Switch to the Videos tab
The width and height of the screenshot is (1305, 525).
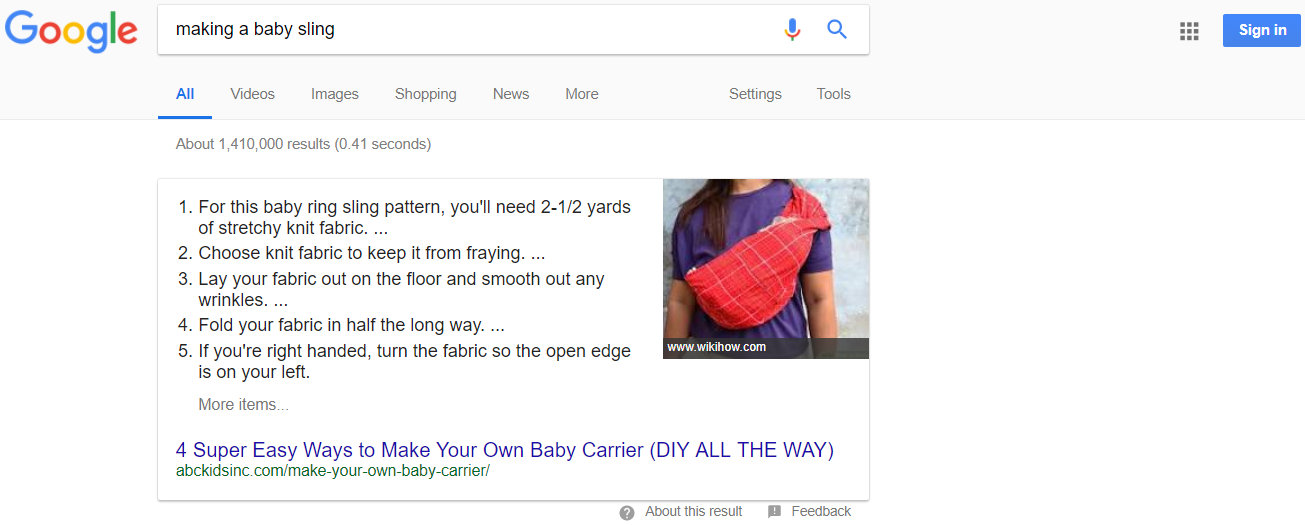252,94
